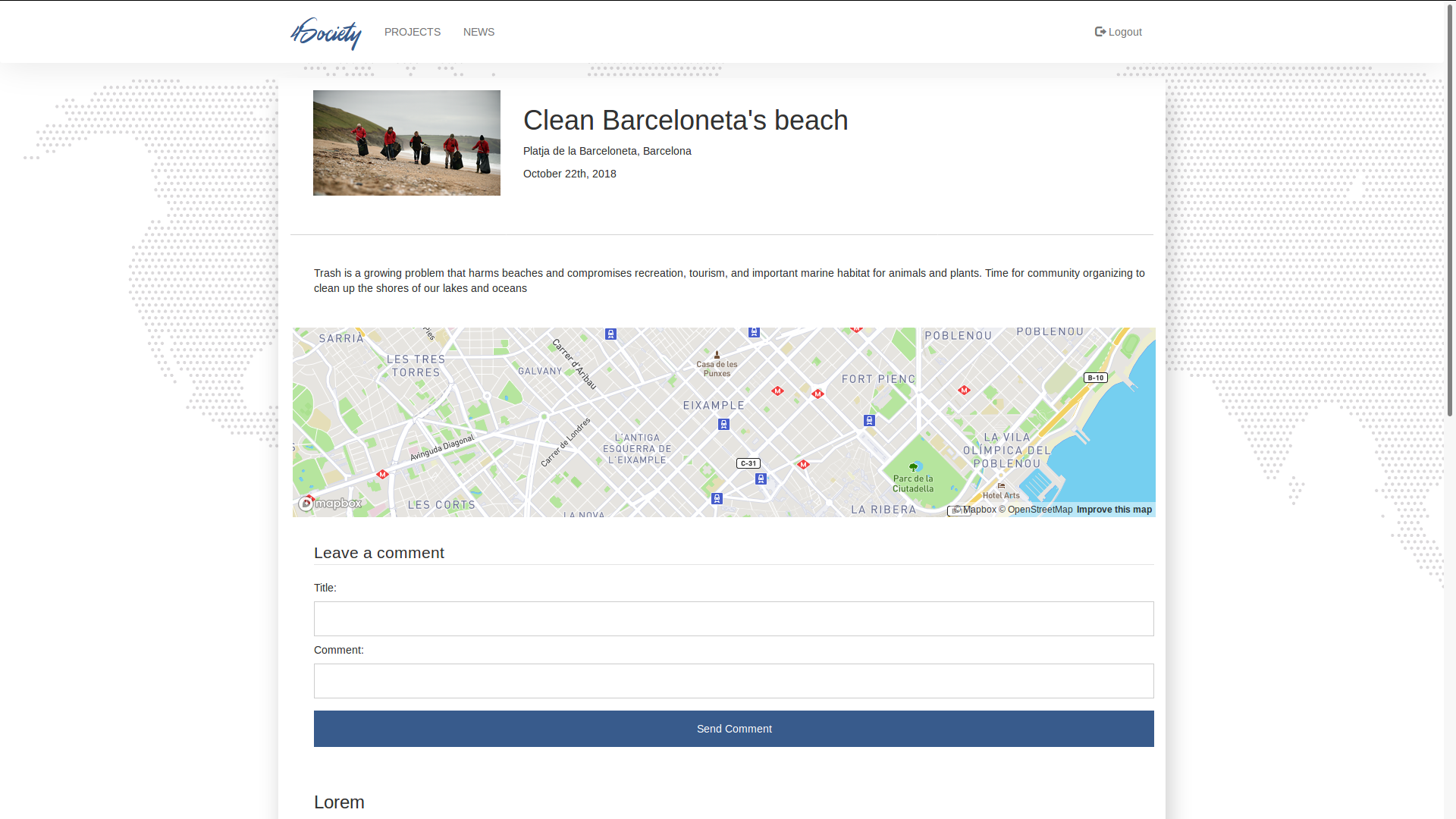Click the train station icon below Fort Pienc label
Image resolution: width=1456 pixels, height=819 pixels.
pos(869,420)
